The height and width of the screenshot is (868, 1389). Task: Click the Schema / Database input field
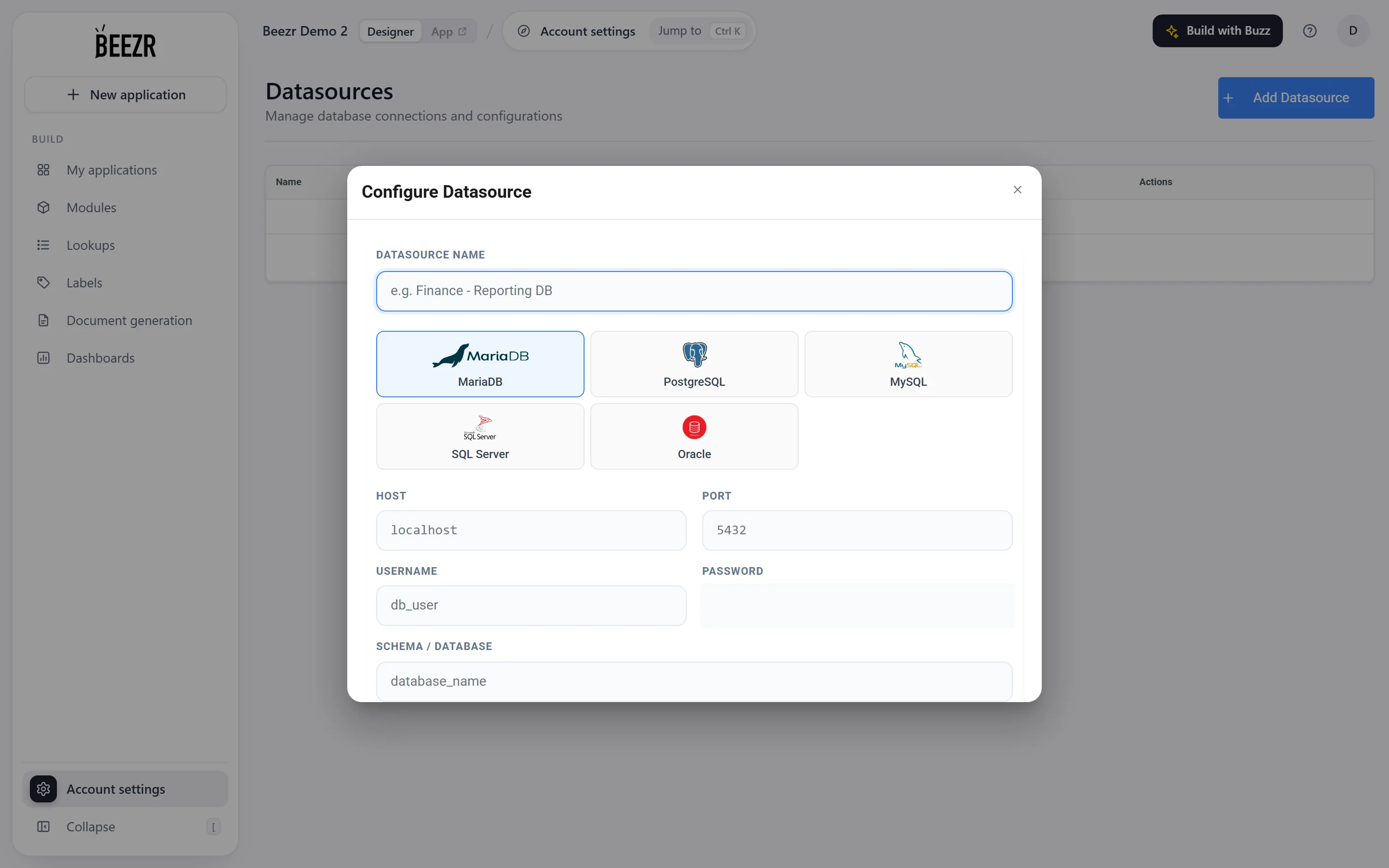point(694,681)
